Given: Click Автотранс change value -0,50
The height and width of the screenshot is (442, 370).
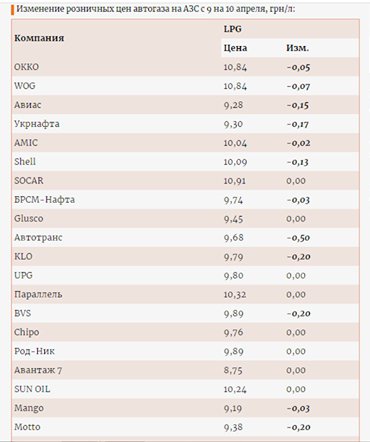Looking at the screenshot, I should pos(298,238).
